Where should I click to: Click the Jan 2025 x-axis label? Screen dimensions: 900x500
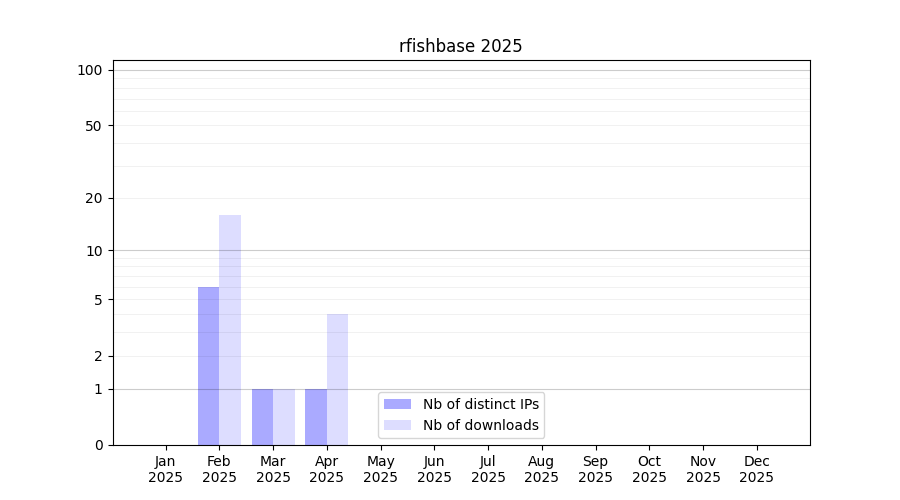[x=166, y=469]
